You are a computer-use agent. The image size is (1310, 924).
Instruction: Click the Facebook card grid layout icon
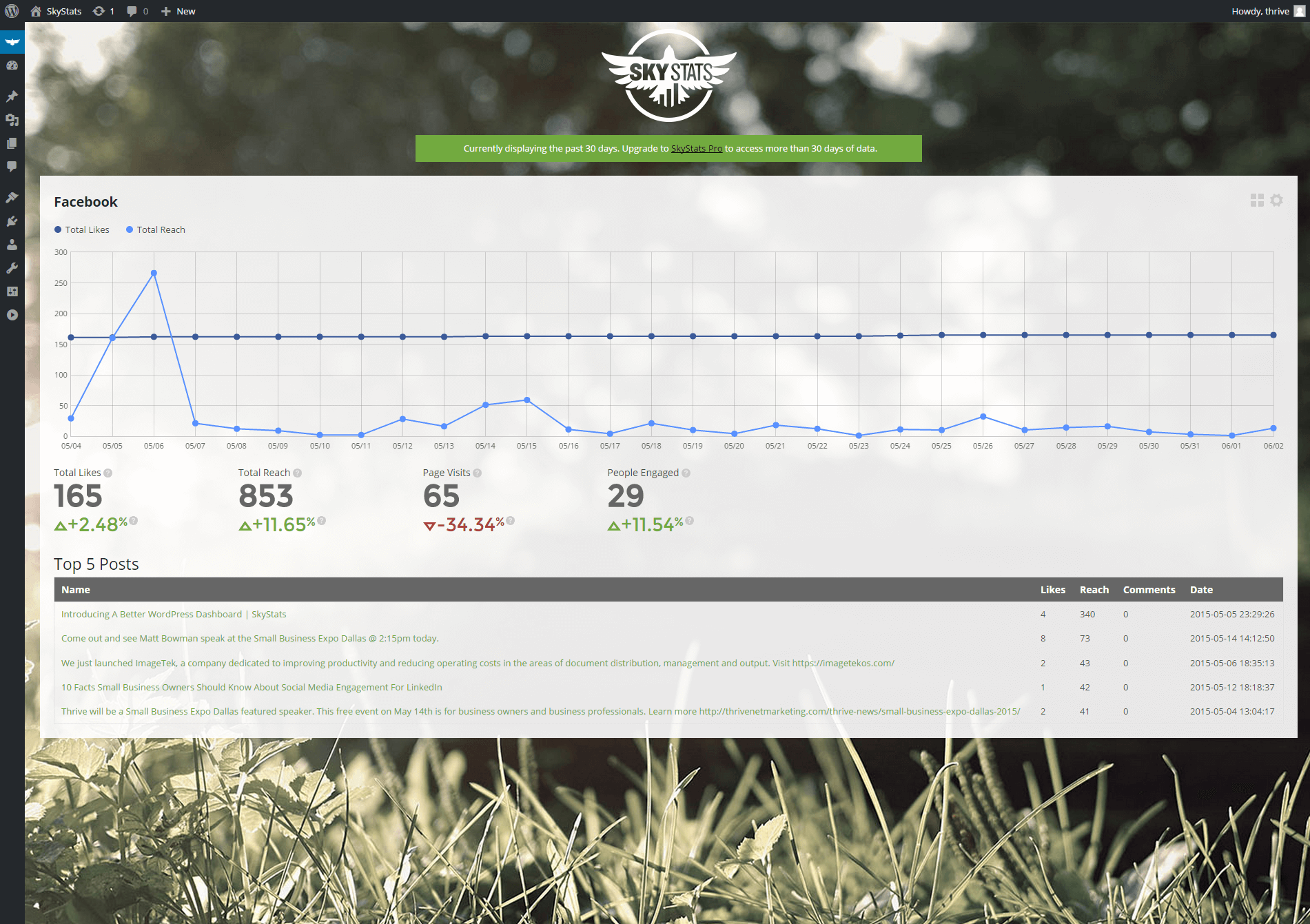tap(1257, 201)
